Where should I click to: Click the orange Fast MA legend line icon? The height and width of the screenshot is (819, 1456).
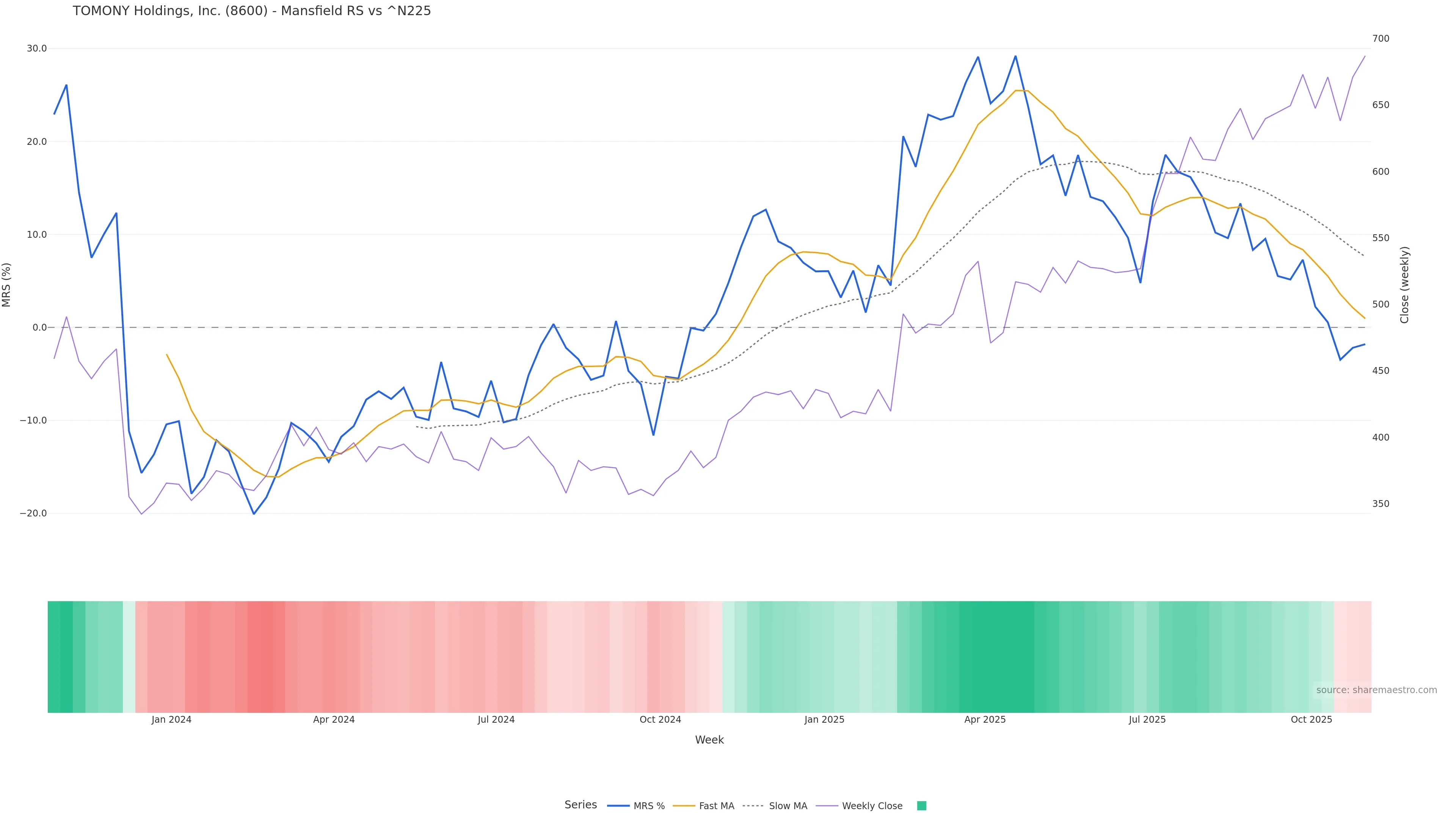tap(684, 806)
